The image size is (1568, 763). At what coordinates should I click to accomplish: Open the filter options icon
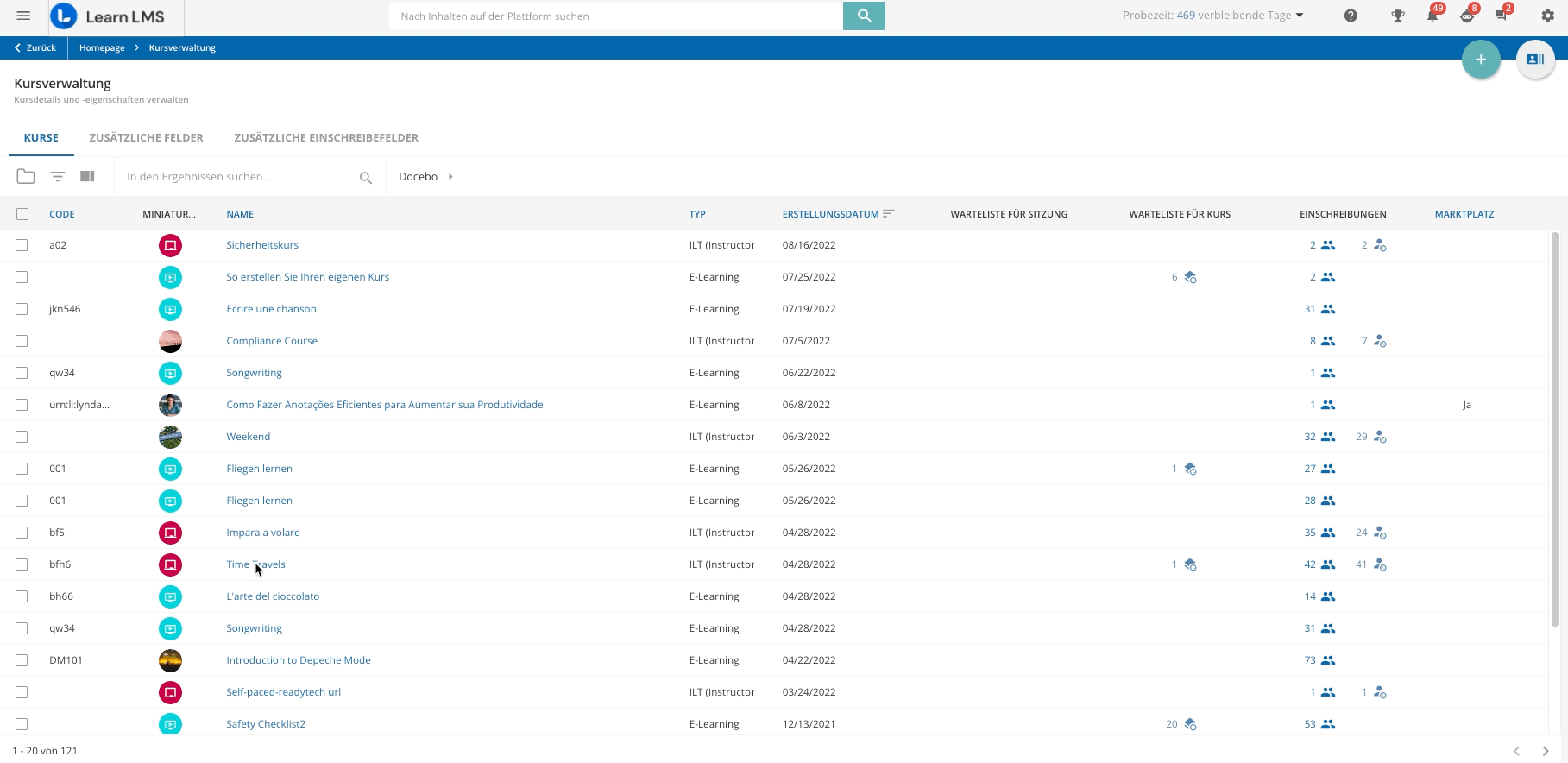pos(57,176)
